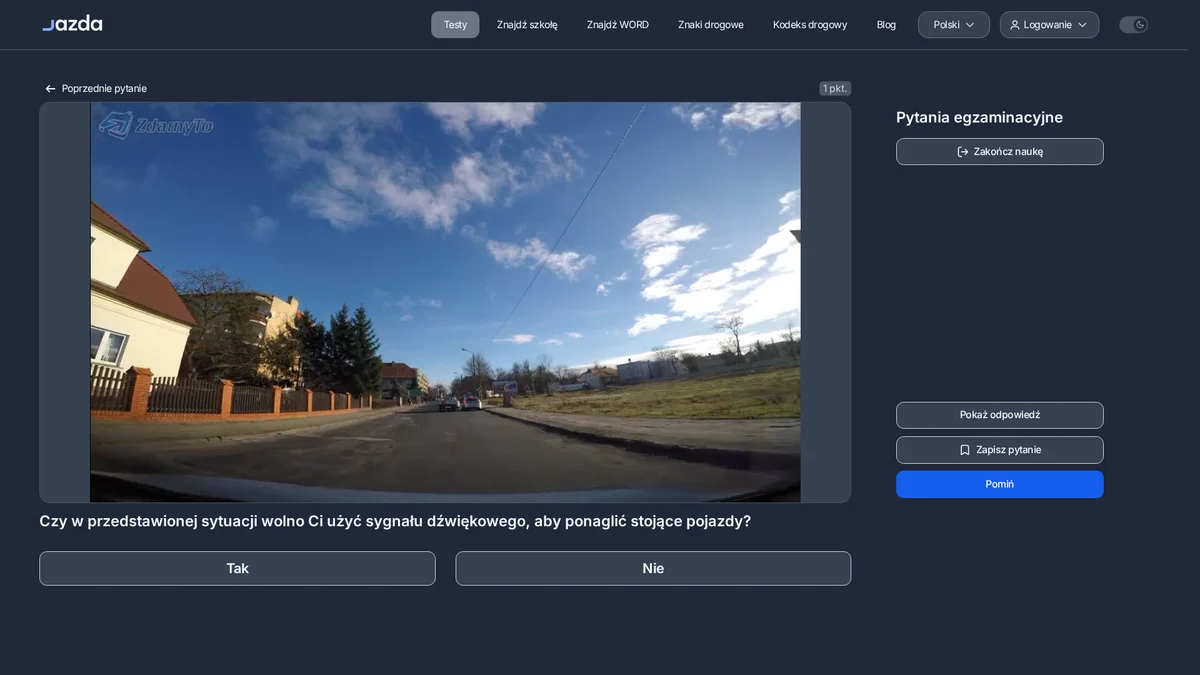Image resolution: width=1200 pixels, height=675 pixels.
Task: Visit the Blog page
Action: [886, 25]
